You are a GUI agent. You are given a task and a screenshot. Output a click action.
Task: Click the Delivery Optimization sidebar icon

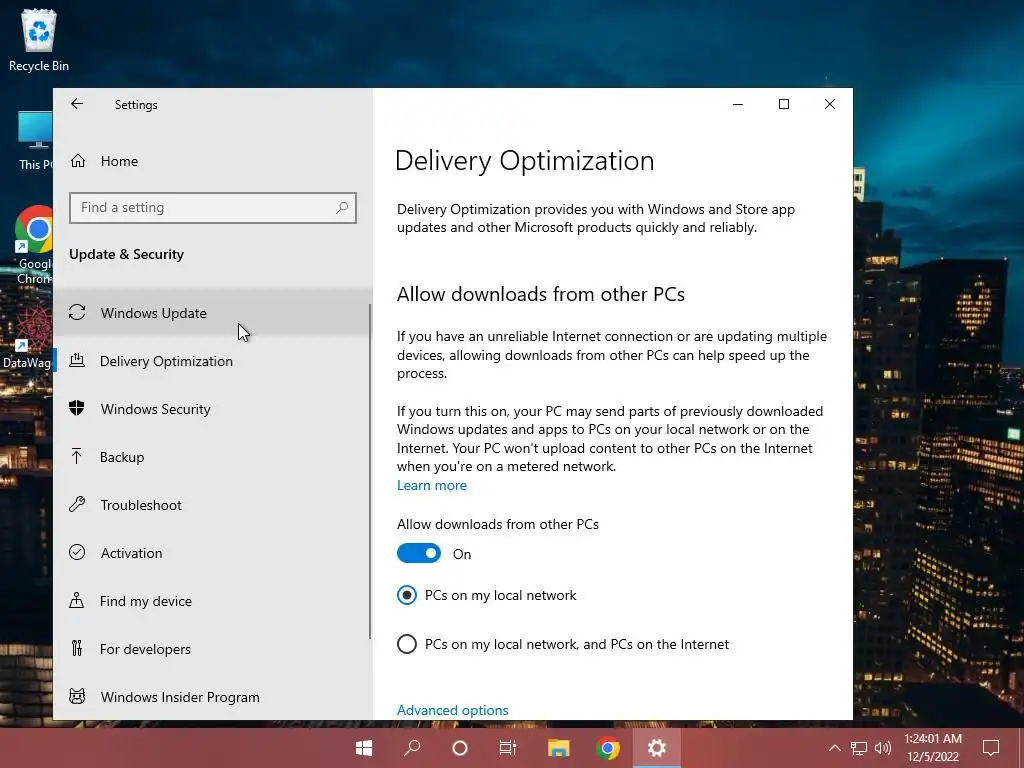click(77, 360)
